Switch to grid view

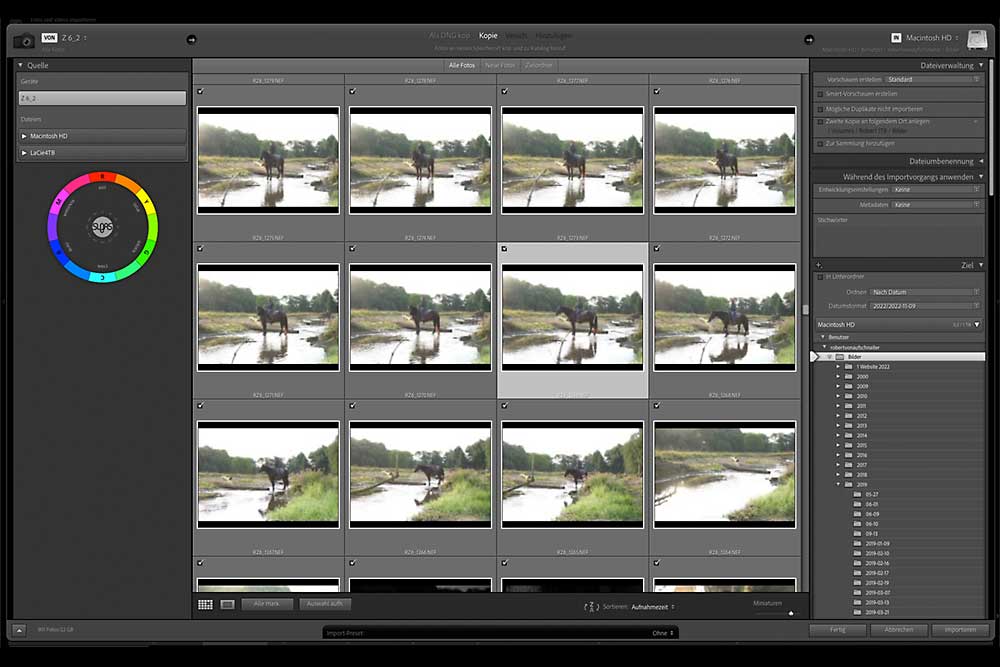coord(205,605)
